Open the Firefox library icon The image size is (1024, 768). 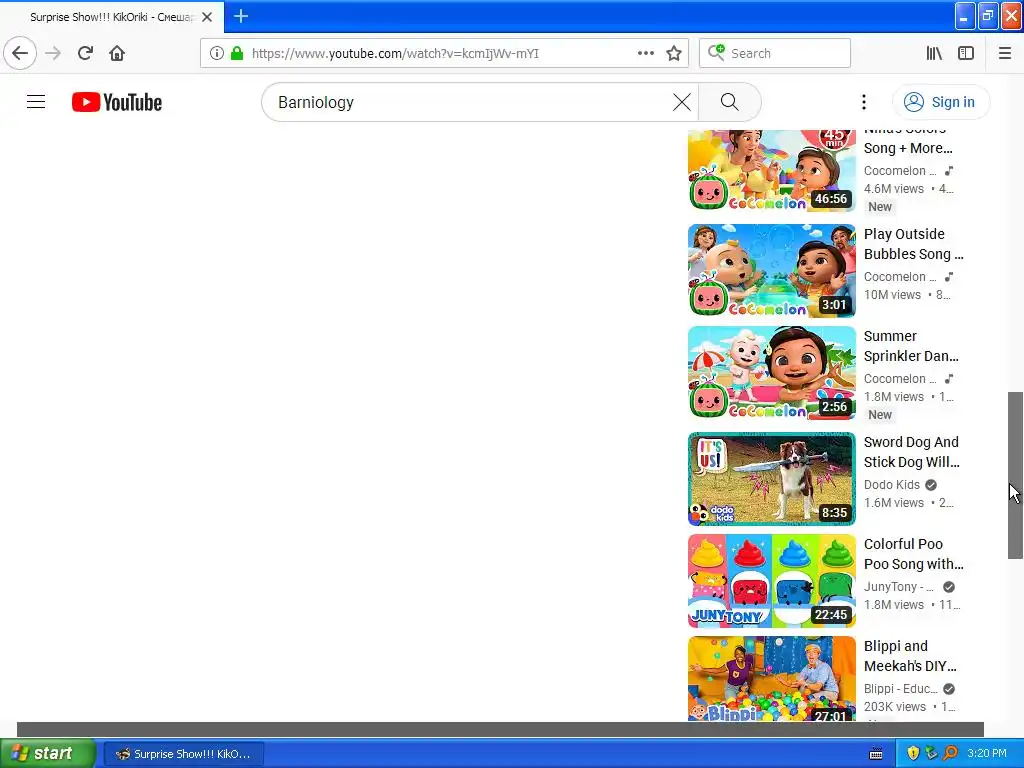pyautogui.click(x=934, y=54)
